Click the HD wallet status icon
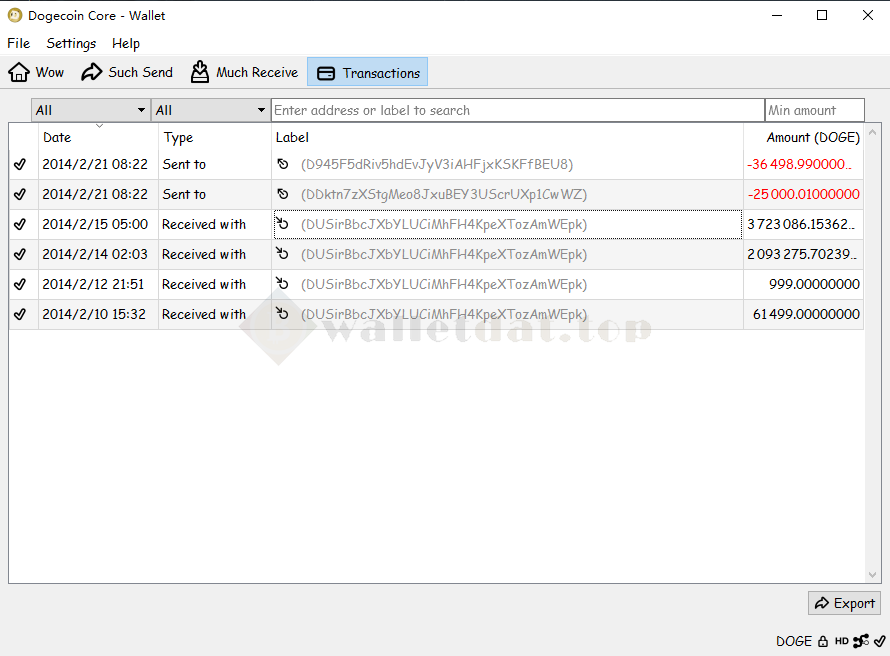 click(842, 641)
